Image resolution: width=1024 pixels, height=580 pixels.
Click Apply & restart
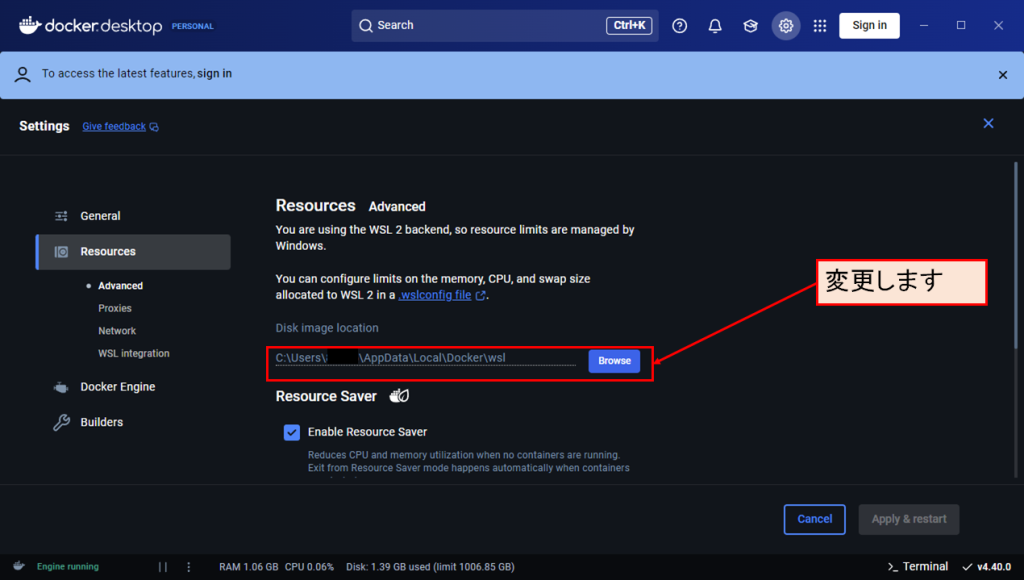pyautogui.click(x=908, y=519)
